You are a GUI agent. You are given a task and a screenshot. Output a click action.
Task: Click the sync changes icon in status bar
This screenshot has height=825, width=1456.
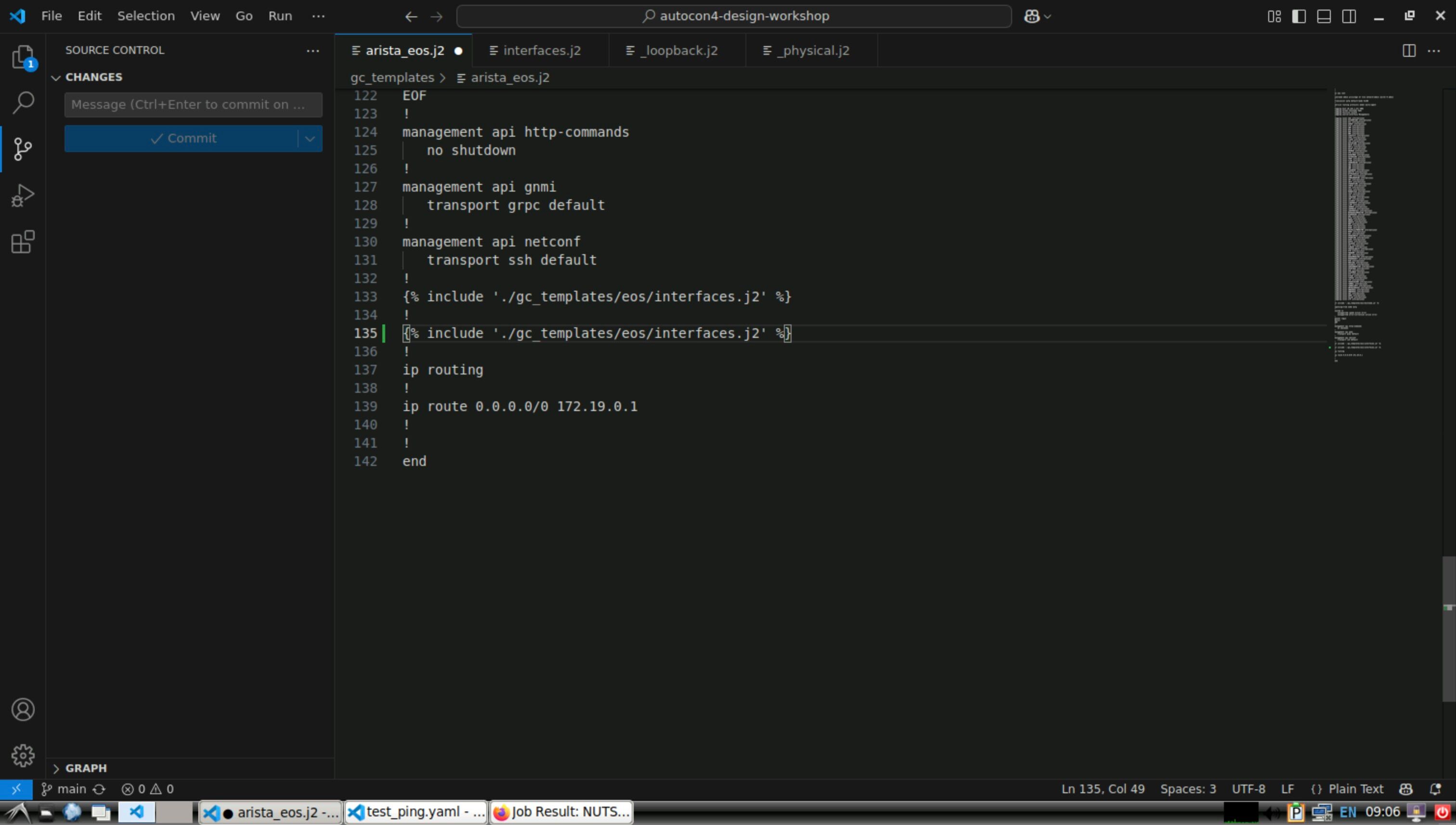coord(99,789)
